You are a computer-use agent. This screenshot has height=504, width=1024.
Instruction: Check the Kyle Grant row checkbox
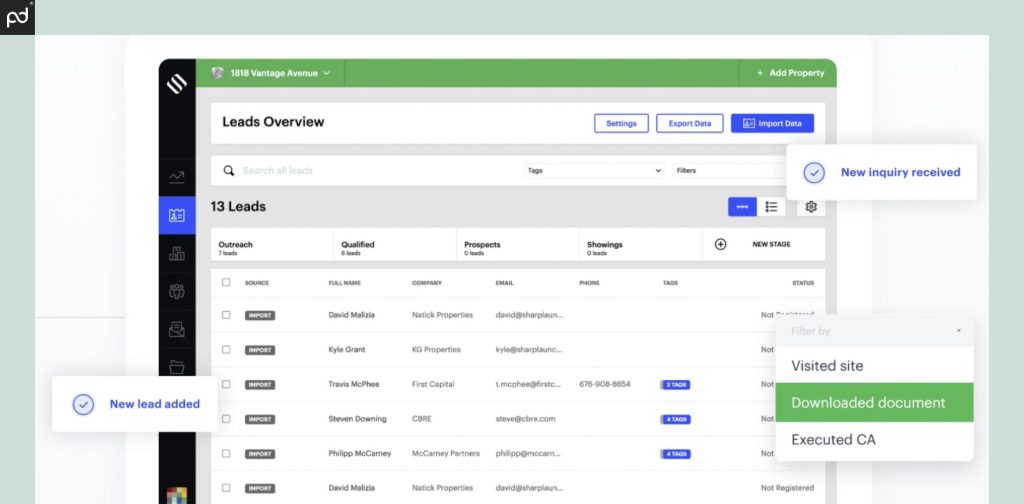[226, 349]
